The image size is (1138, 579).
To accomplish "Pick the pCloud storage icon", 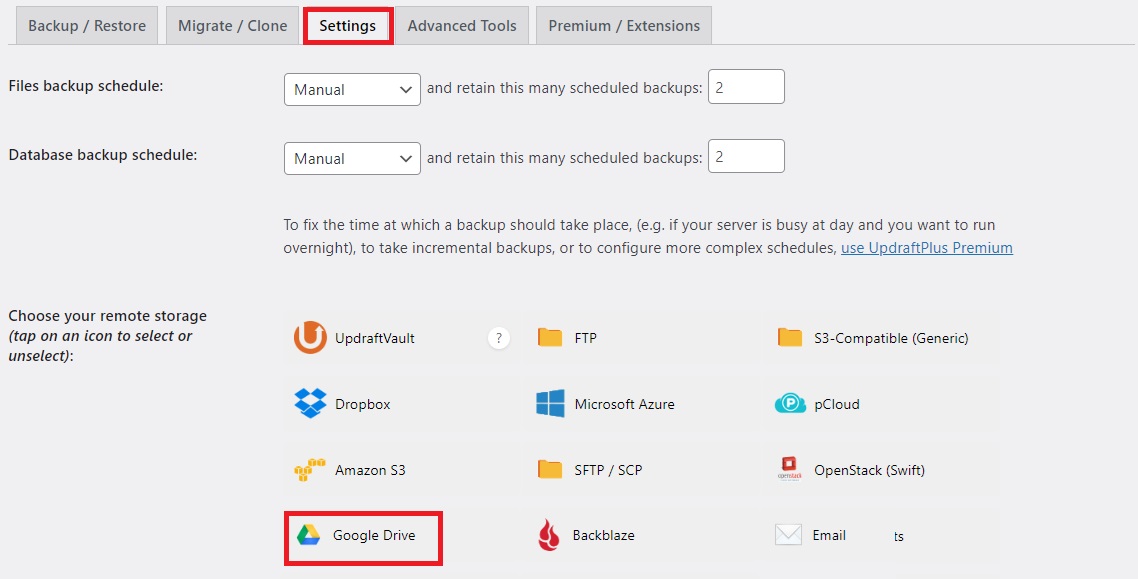I will click(790, 404).
